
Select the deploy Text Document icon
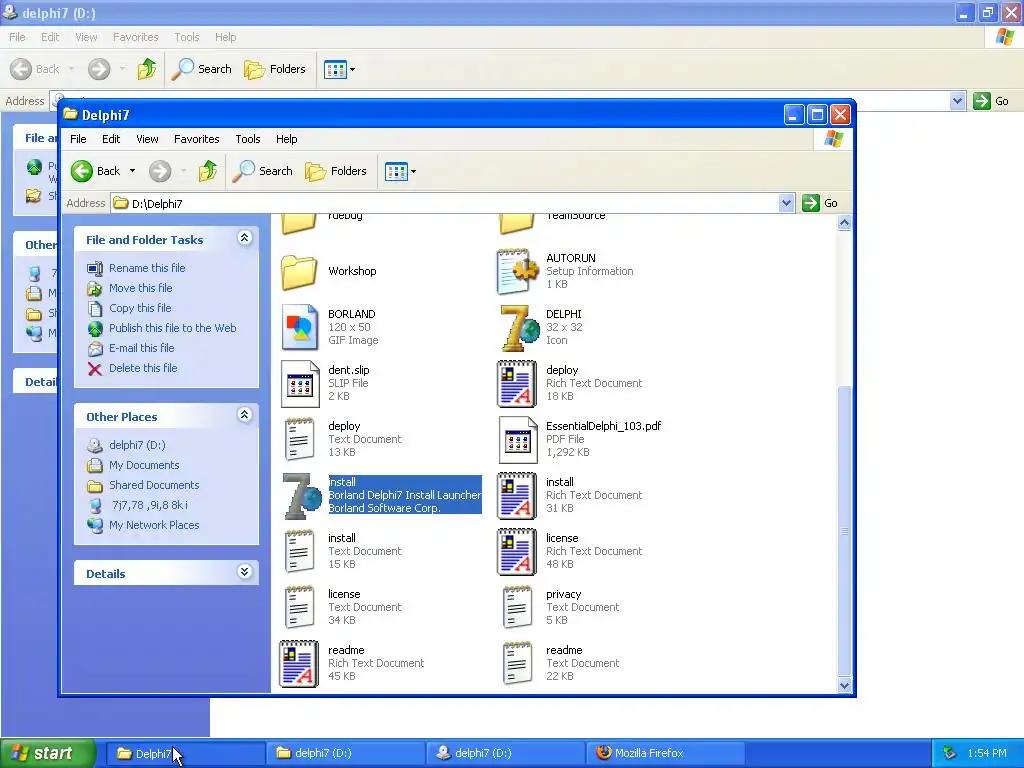[x=300, y=440]
